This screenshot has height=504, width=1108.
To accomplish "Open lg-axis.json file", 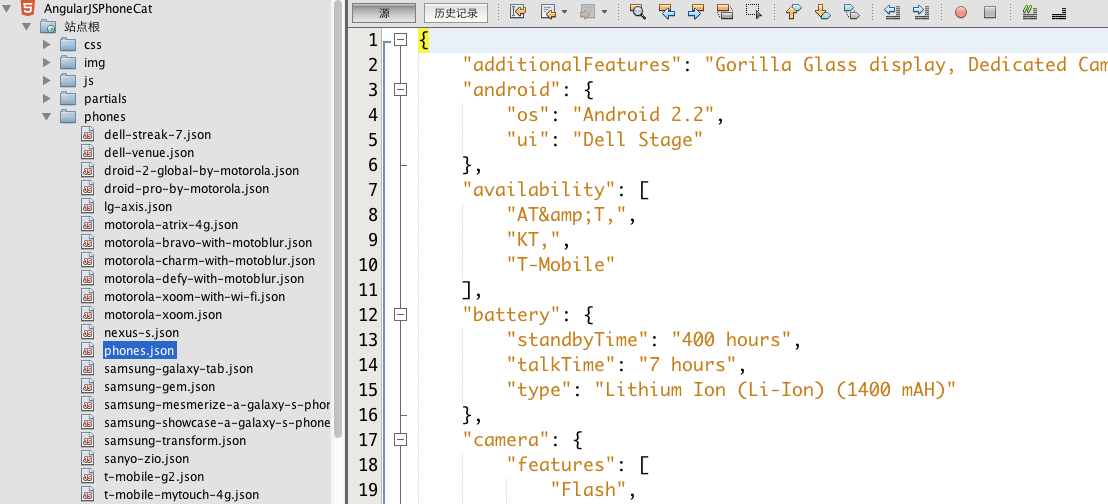I will point(138,206).
